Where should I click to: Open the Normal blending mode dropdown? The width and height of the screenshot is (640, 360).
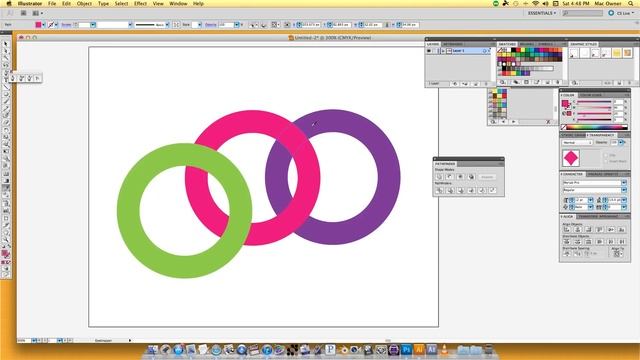point(577,142)
